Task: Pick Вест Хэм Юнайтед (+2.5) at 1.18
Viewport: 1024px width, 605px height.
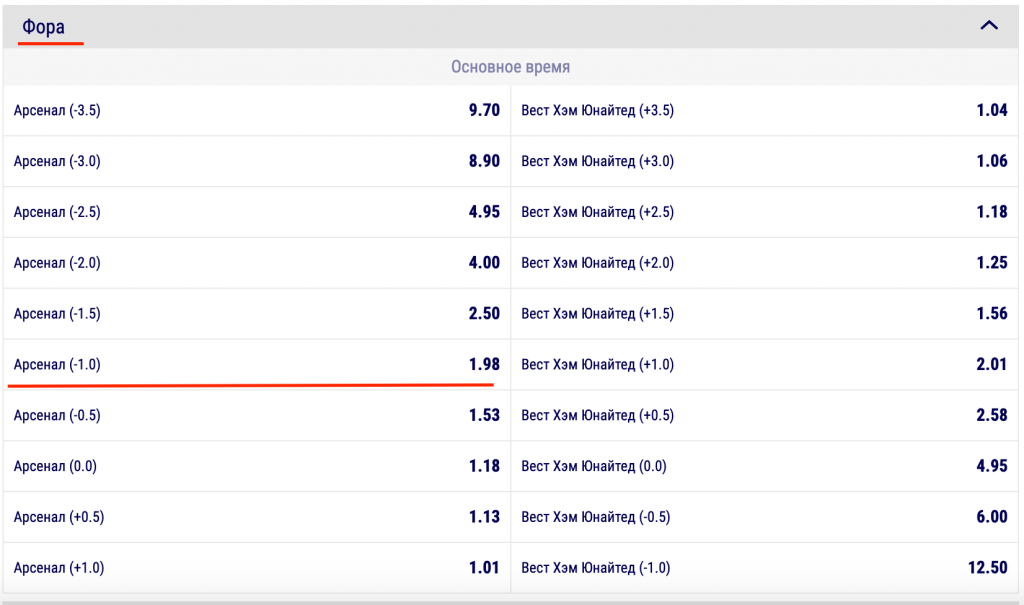Action: (x=764, y=212)
